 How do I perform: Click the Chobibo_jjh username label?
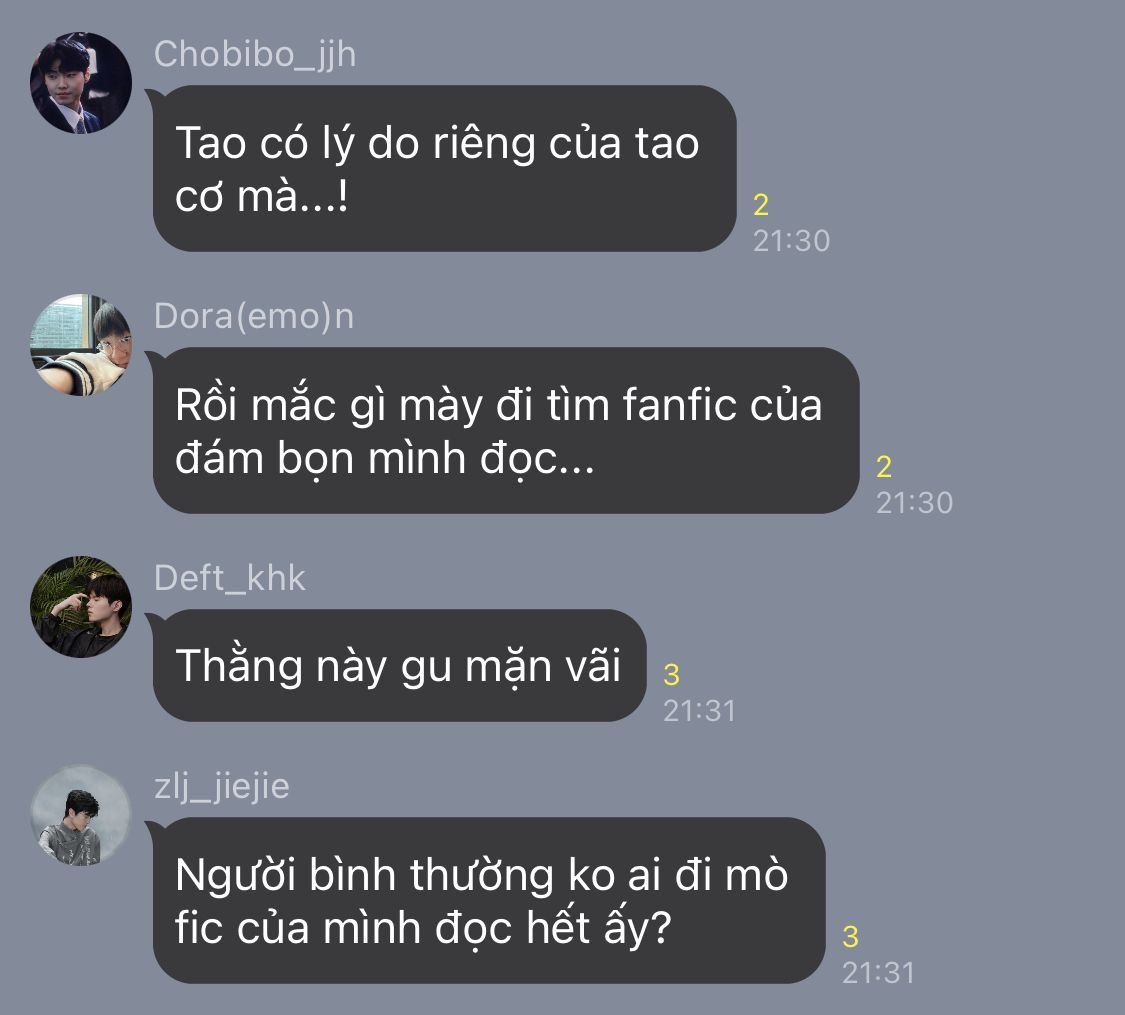point(255,55)
